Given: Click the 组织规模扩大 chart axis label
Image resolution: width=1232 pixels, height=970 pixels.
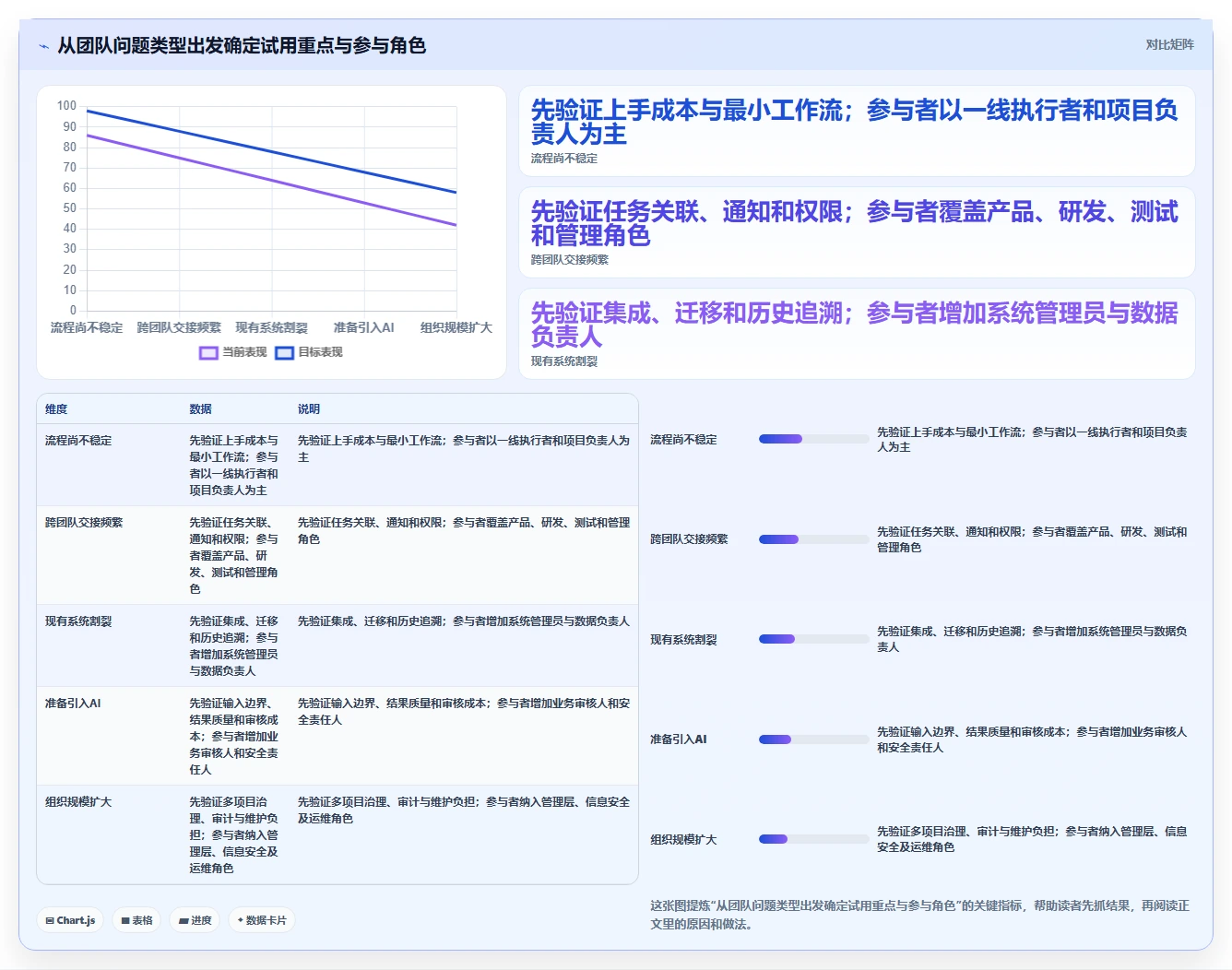Looking at the screenshot, I should tap(456, 327).
